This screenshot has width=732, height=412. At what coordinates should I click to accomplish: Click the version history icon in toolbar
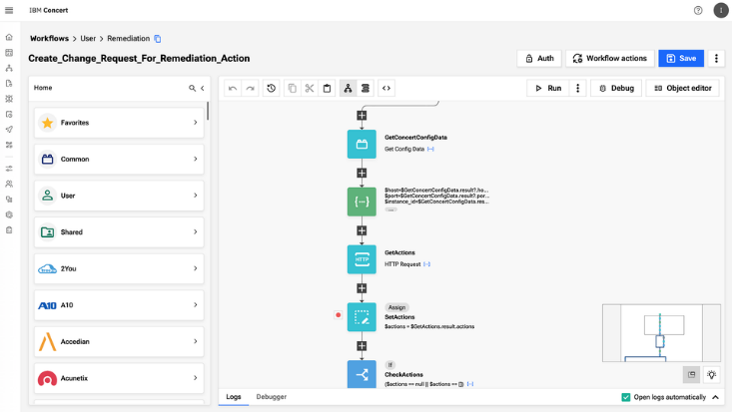tap(271, 88)
